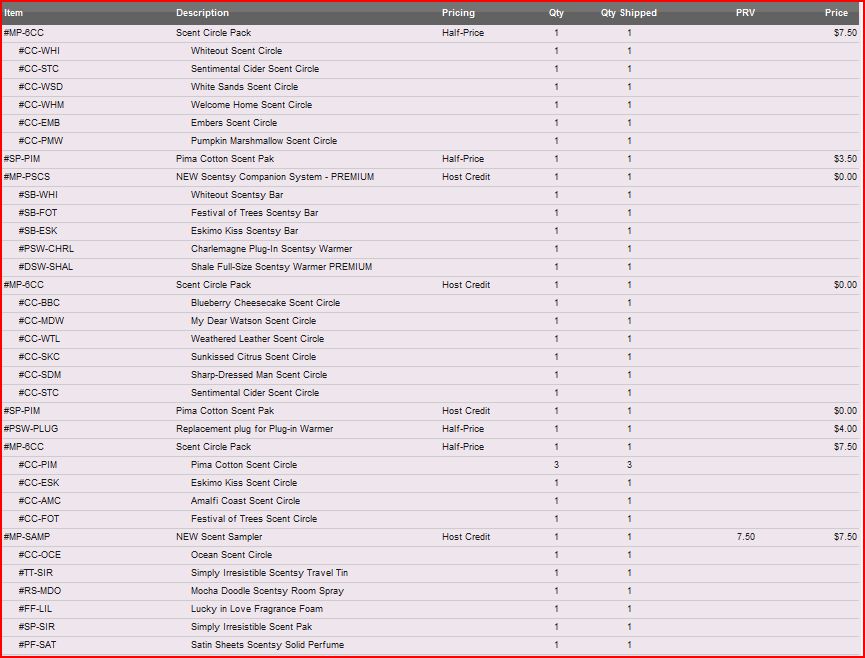Click the Item column header

pos(14,13)
